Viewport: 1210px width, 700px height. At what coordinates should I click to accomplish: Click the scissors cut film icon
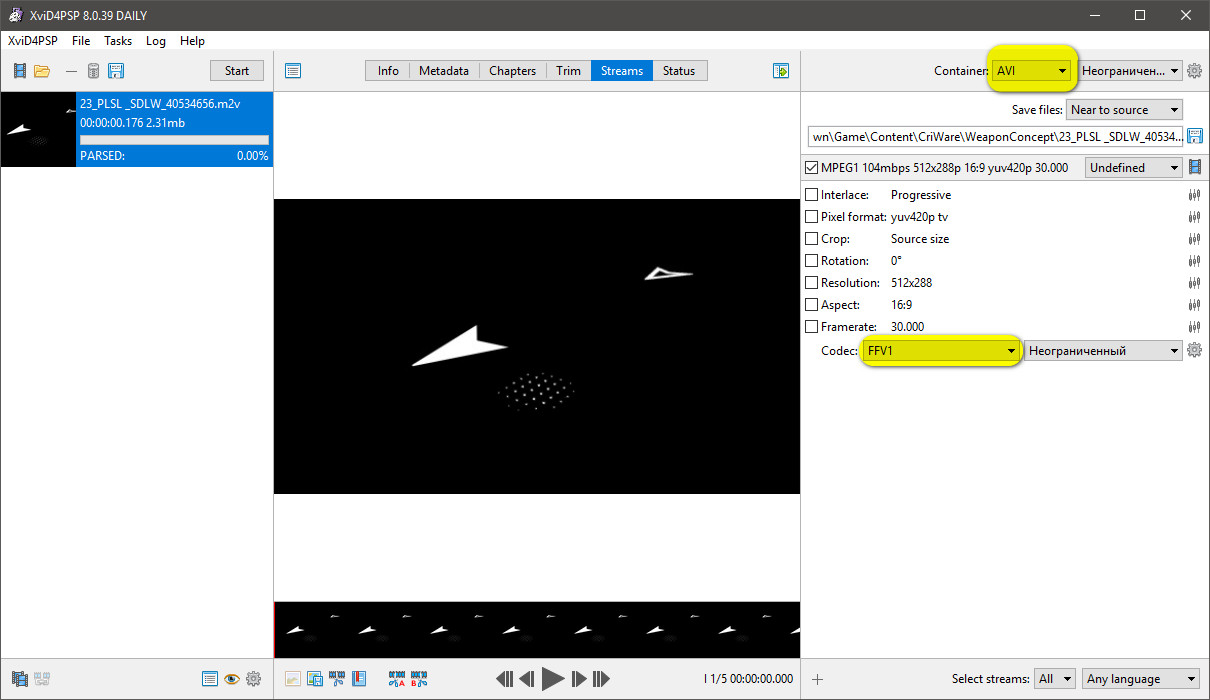point(337,679)
